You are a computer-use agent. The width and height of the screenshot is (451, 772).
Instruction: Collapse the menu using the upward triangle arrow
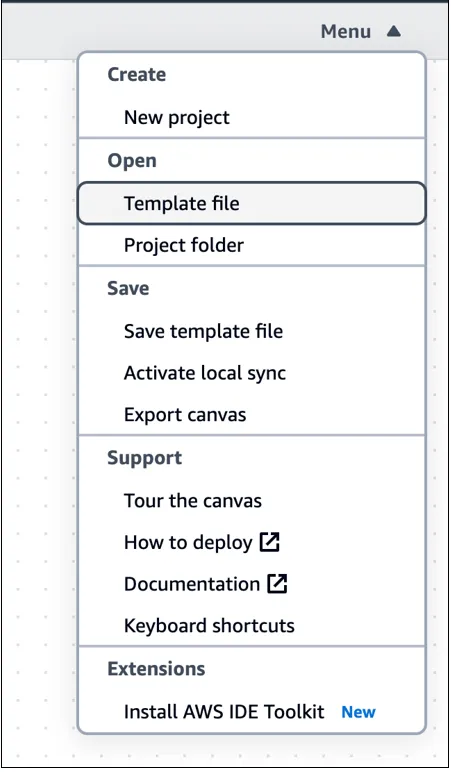[393, 32]
